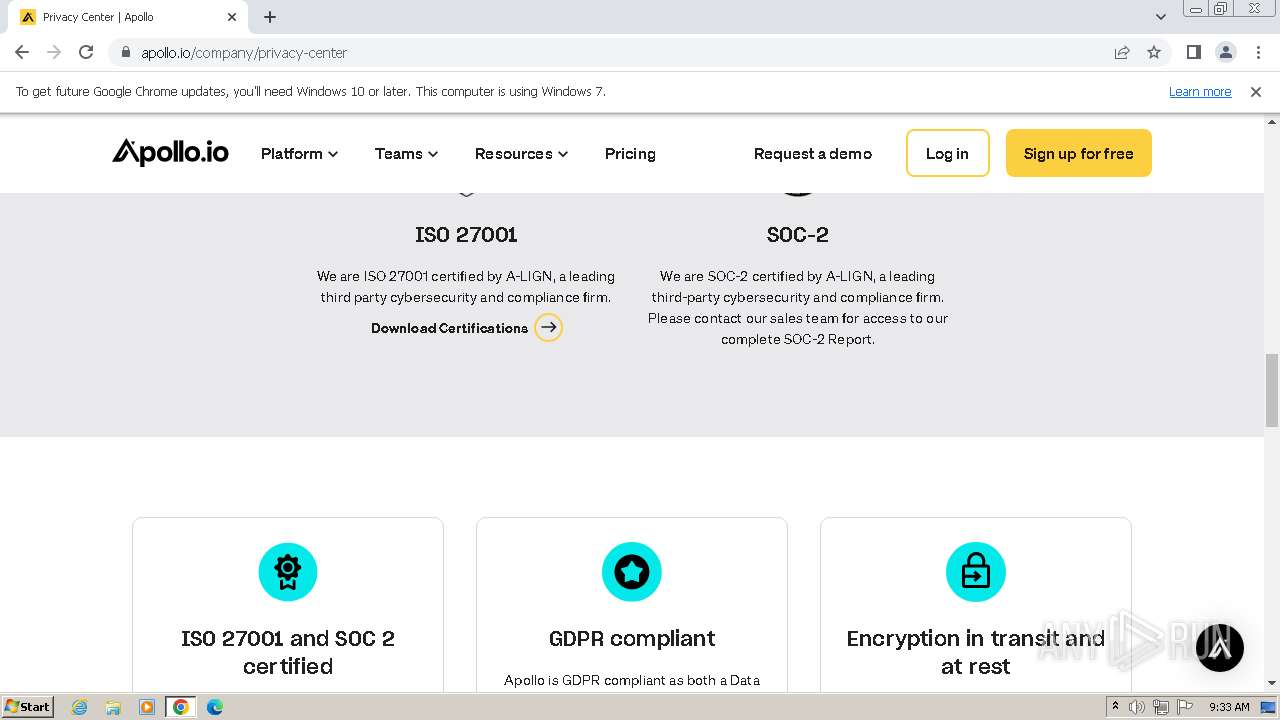
Task: Go back to the previous page
Action: 22,52
